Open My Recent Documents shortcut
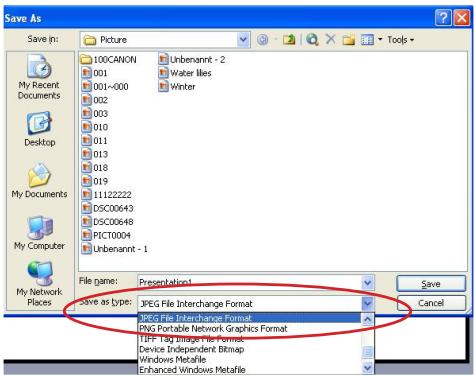The height and width of the screenshot is (376, 475). pos(39,77)
